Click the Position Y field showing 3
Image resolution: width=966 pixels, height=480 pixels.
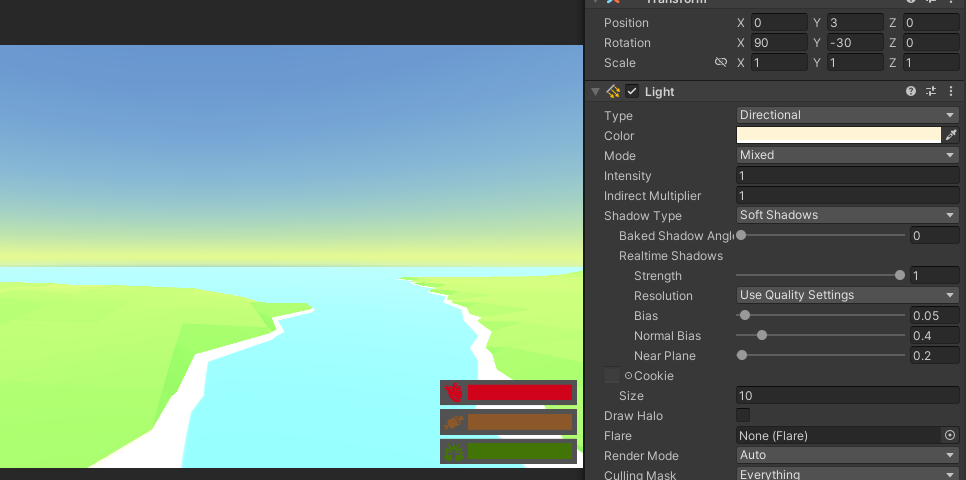coord(855,23)
